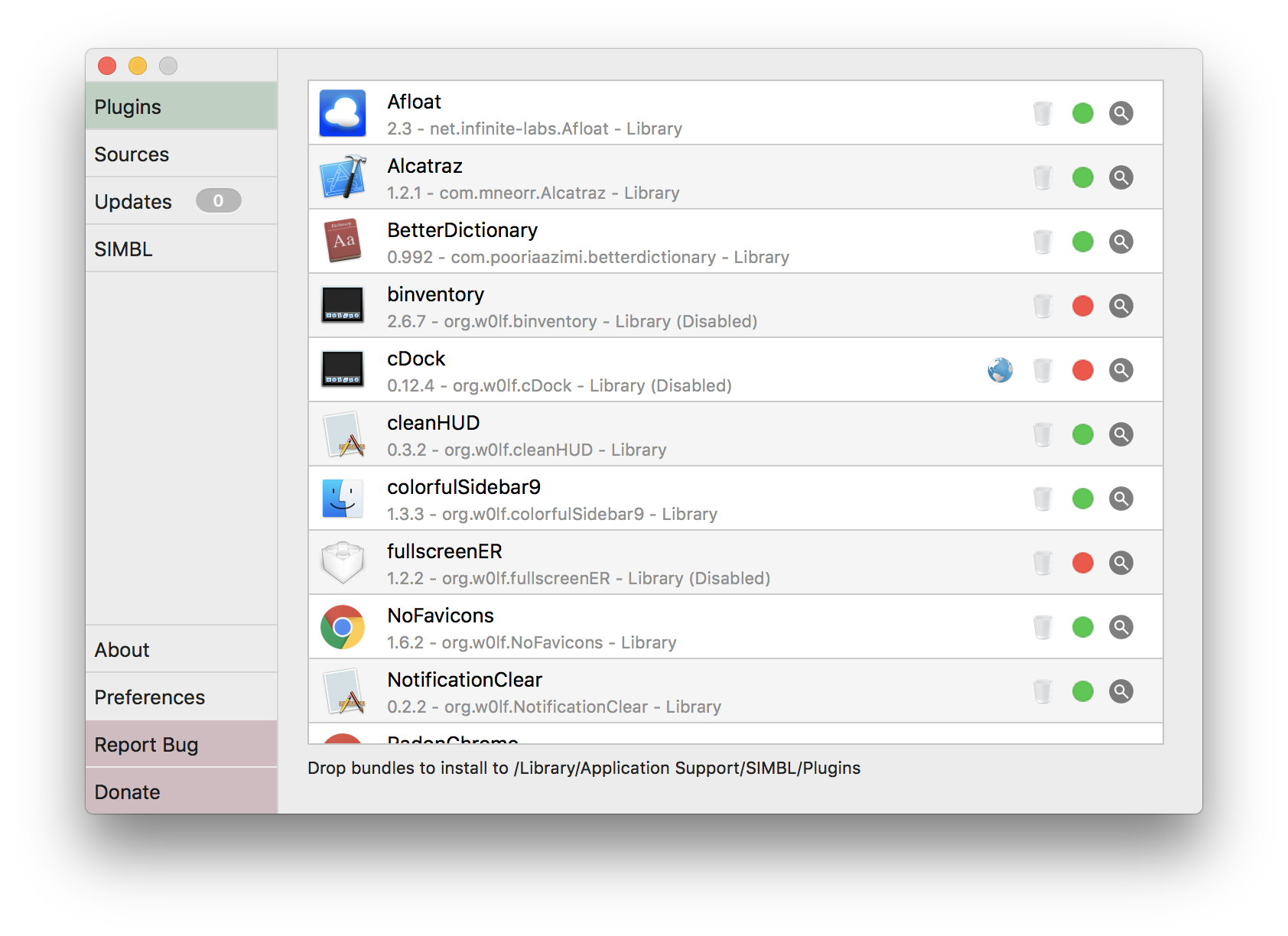This screenshot has width=1288, height=936.
Task: Click the magnifier icon for cleanHUD
Action: [x=1121, y=434]
